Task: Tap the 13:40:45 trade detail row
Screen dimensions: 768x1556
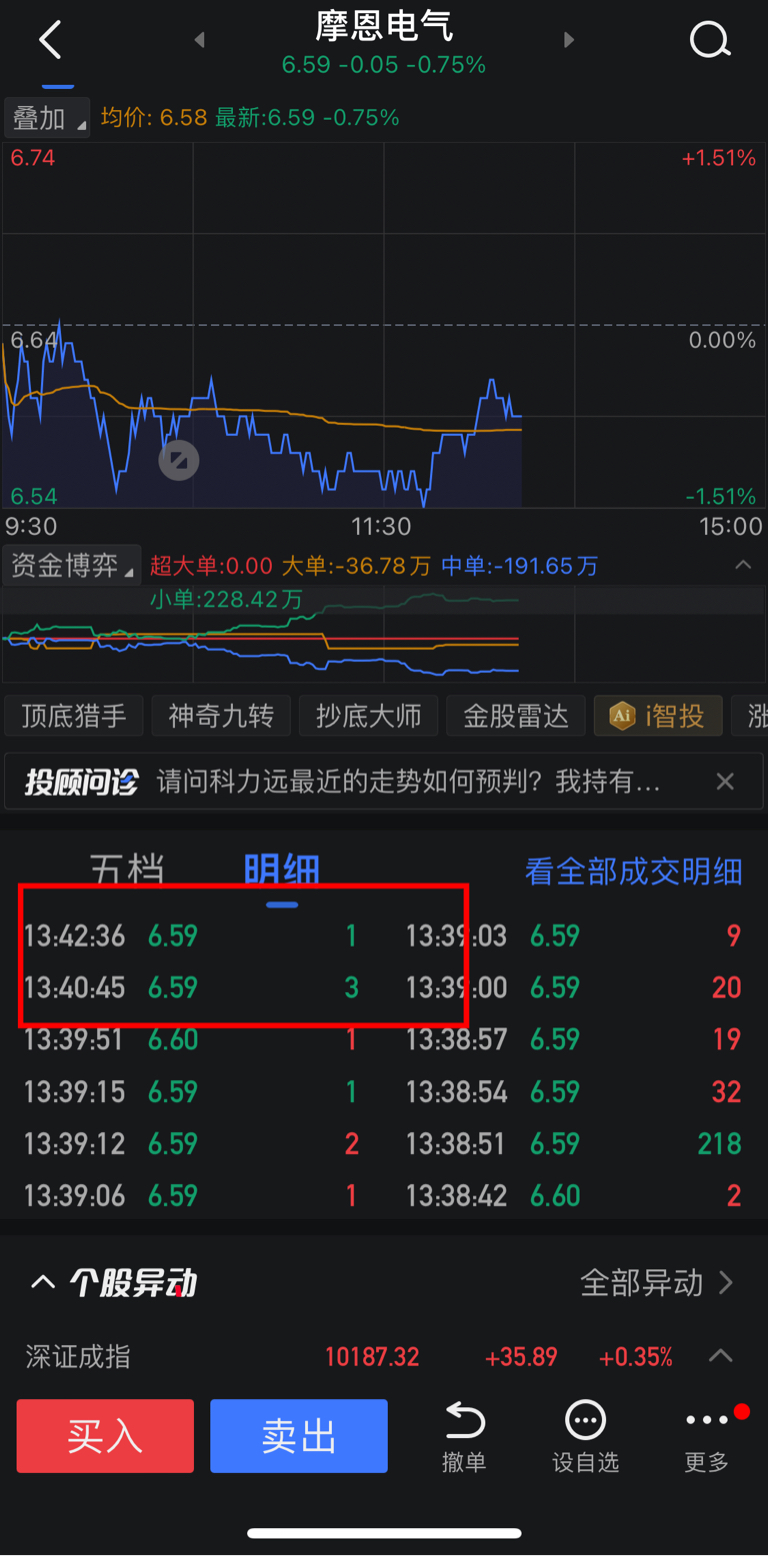Action: (192, 988)
